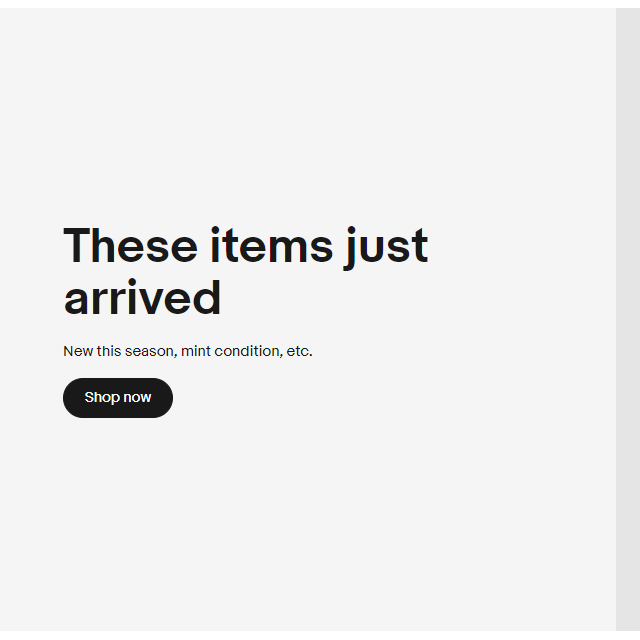Screen dimensions: 640x640
Task: Click the word 'These' in the heading
Action: 131,245
